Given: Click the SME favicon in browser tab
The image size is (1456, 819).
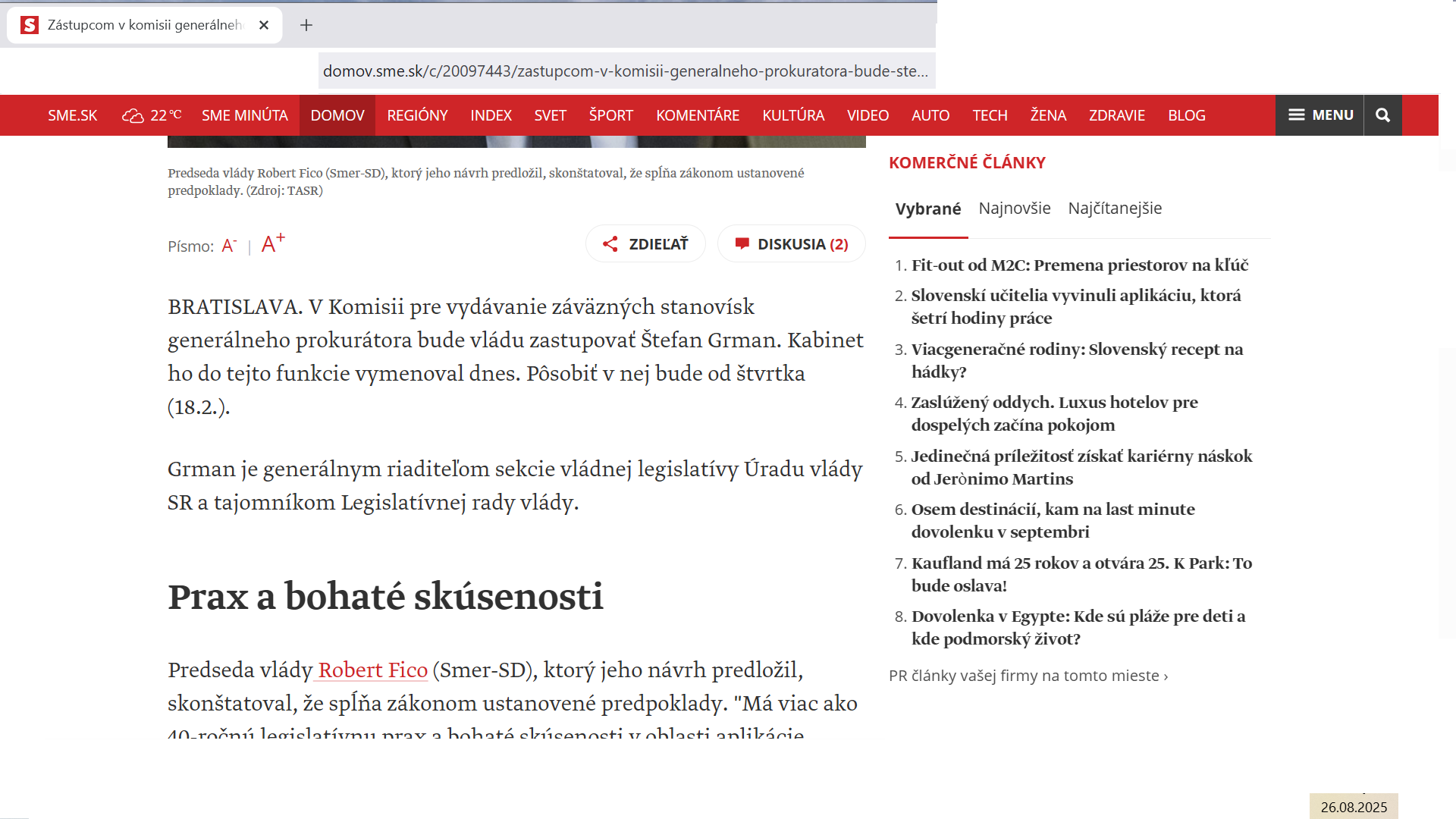Looking at the screenshot, I should coord(30,25).
